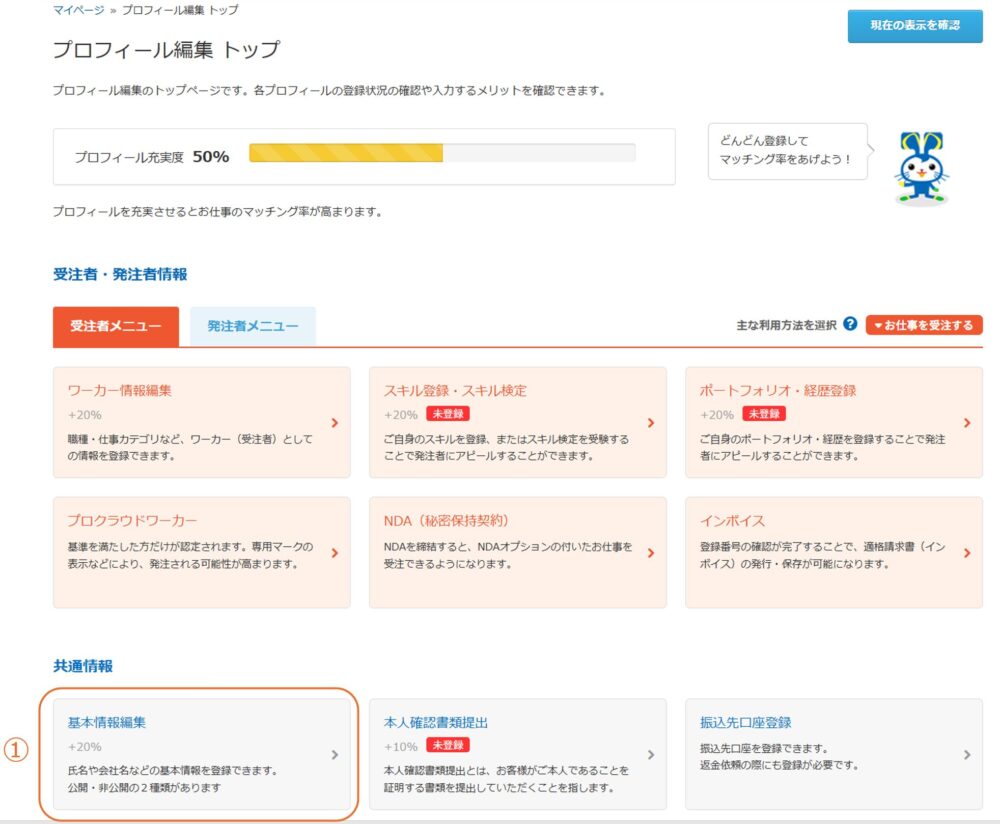Click 未登録 badge on スキル登録 card

[448, 414]
